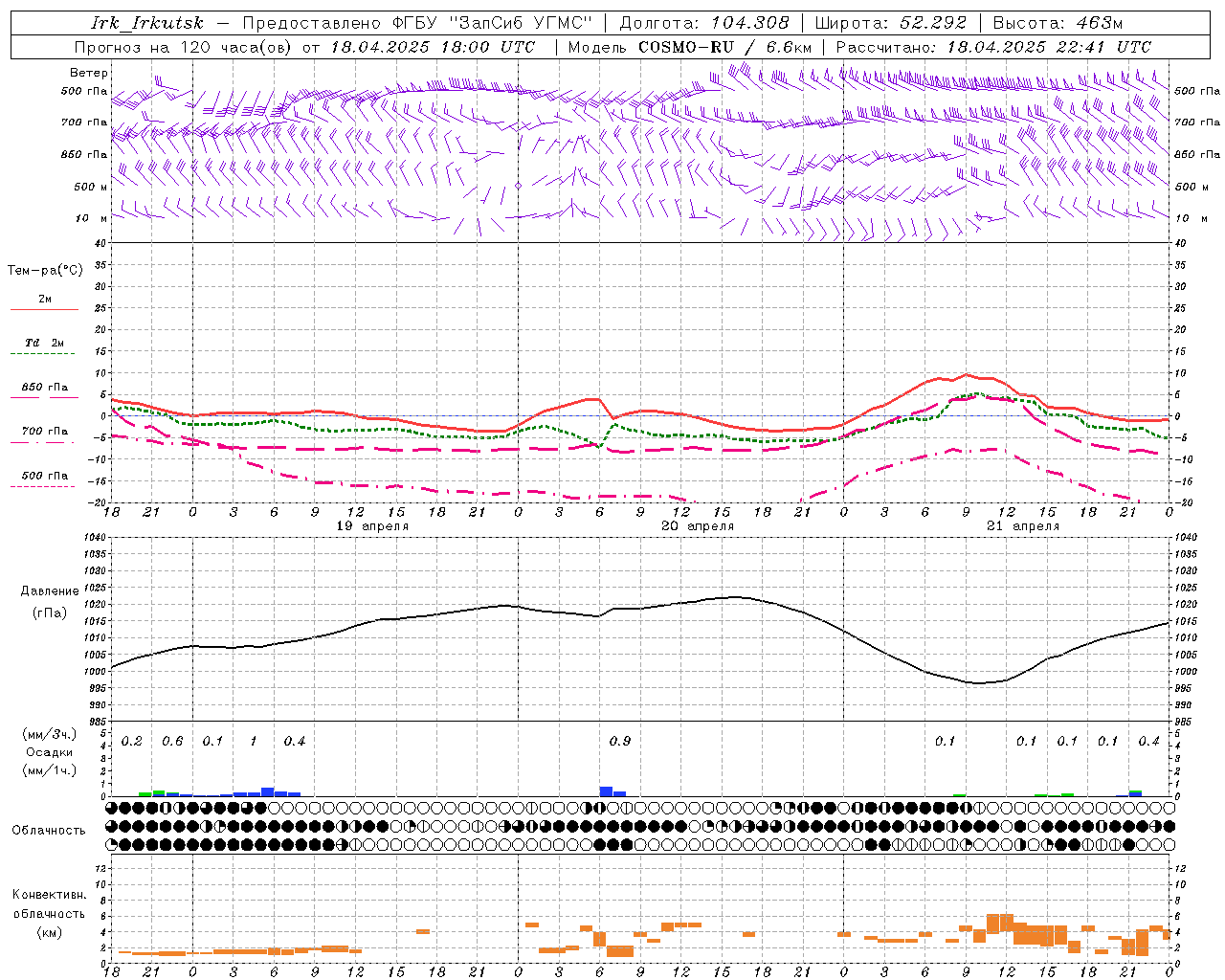Click the Рассчитано: 18.04.2025 22:41 UTC text
This screenshot has width=1225, height=980.
(993, 47)
